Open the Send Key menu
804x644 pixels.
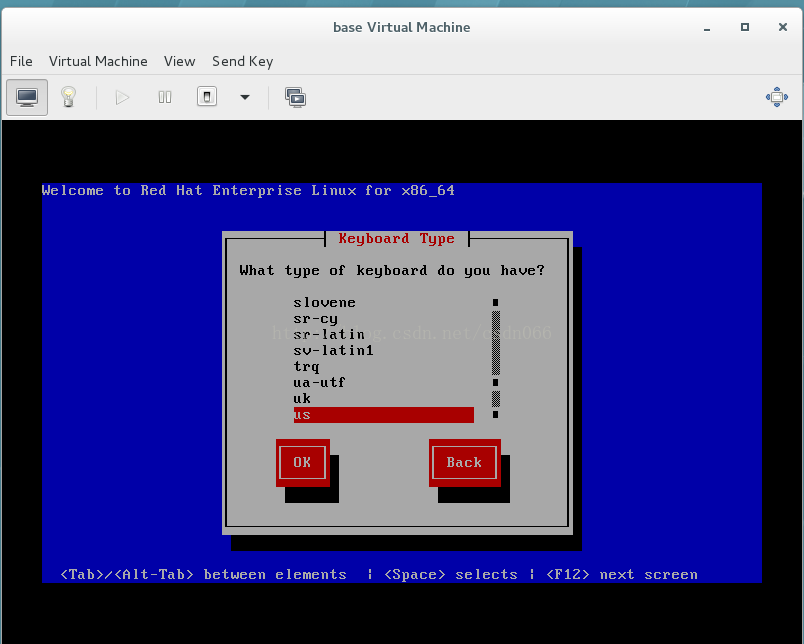pyautogui.click(x=243, y=62)
